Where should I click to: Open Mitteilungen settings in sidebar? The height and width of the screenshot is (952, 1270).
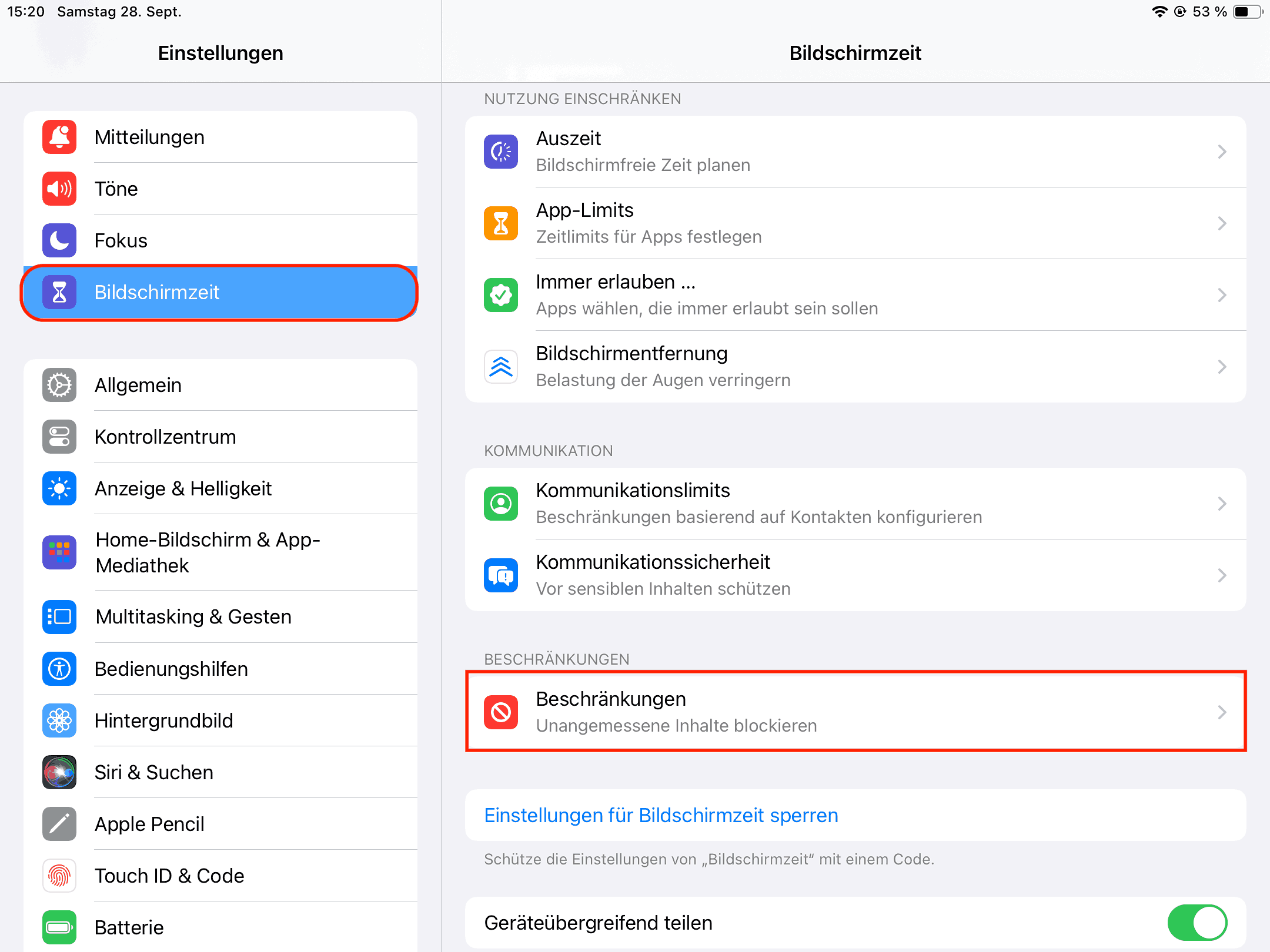tap(220, 137)
